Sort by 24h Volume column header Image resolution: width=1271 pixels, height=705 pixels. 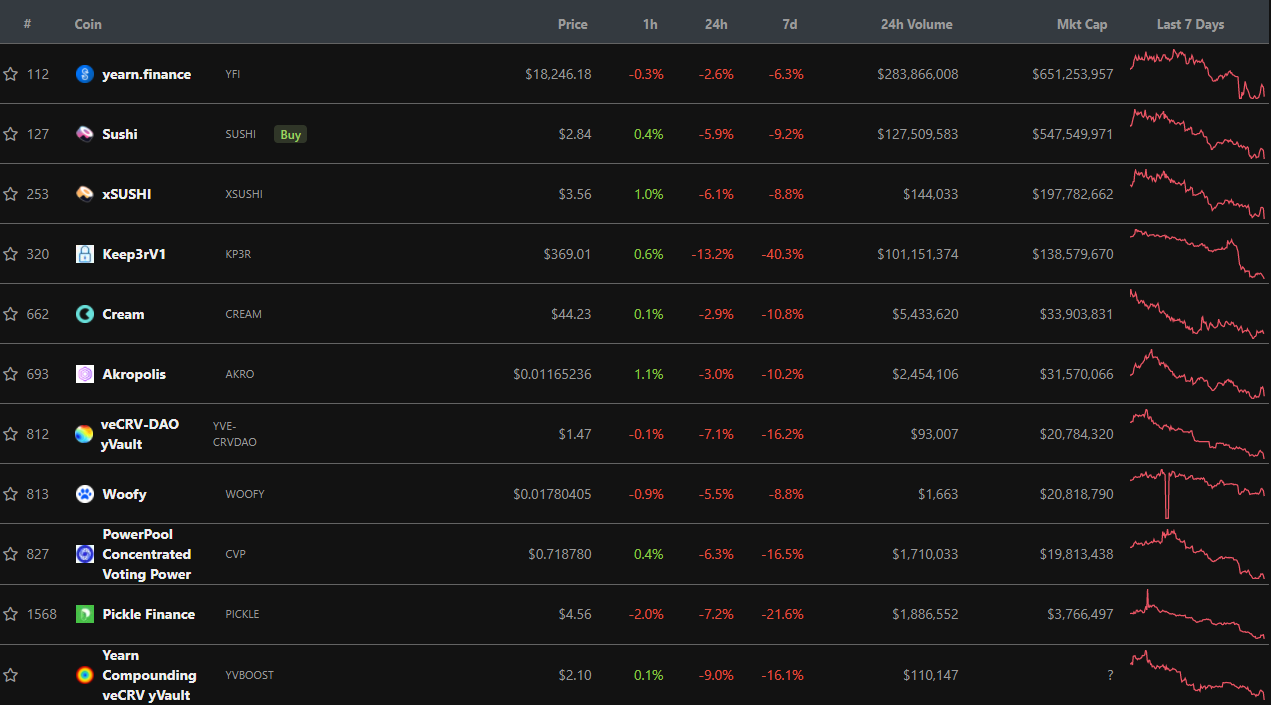pyautogui.click(x=916, y=24)
